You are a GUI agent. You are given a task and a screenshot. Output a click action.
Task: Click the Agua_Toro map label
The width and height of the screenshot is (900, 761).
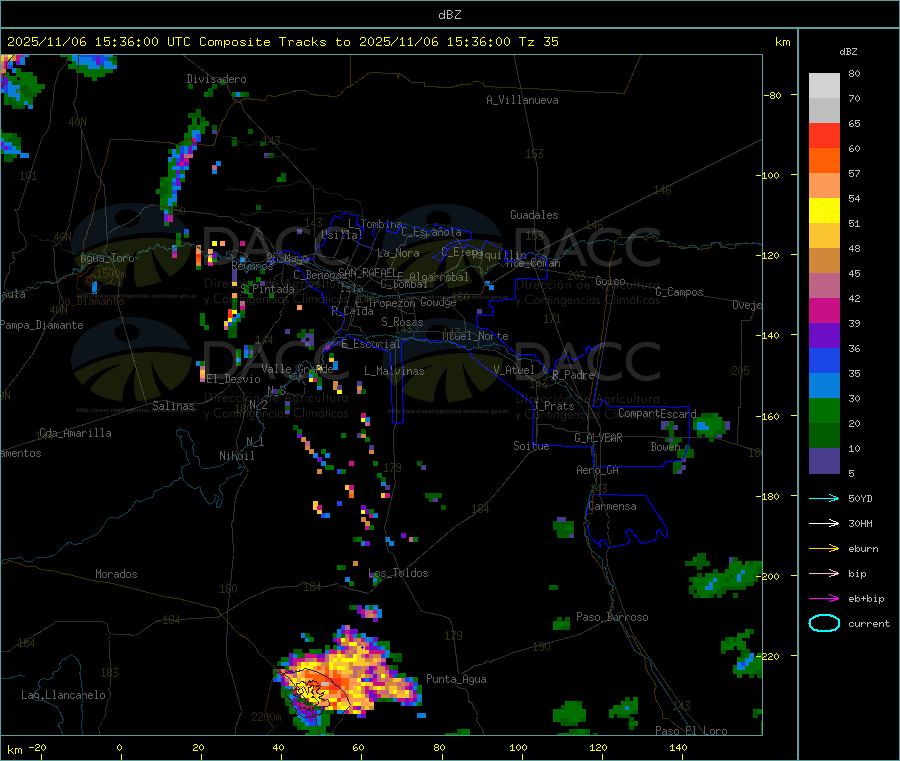[x=107, y=258]
